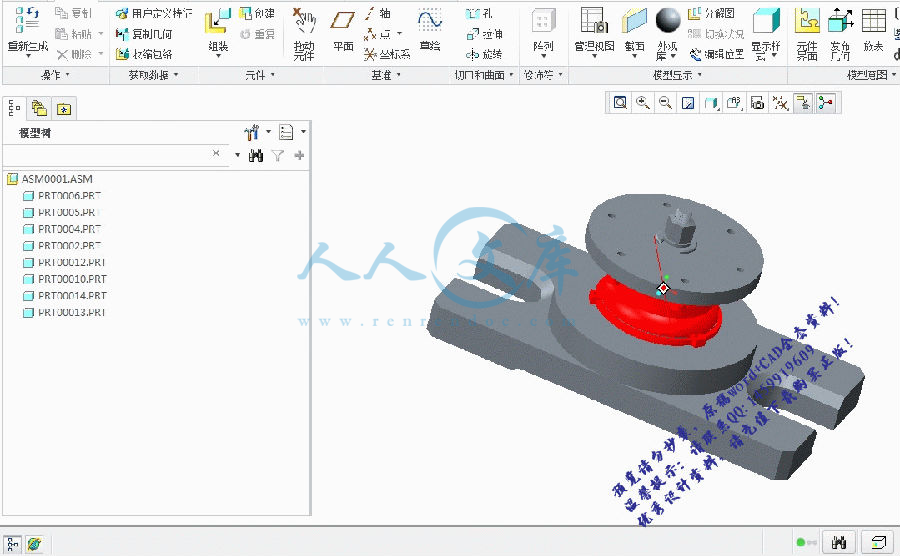Click the Zoom In icon
This screenshot has width=900, height=556.
pyautogui.click(x=643, y=103)
